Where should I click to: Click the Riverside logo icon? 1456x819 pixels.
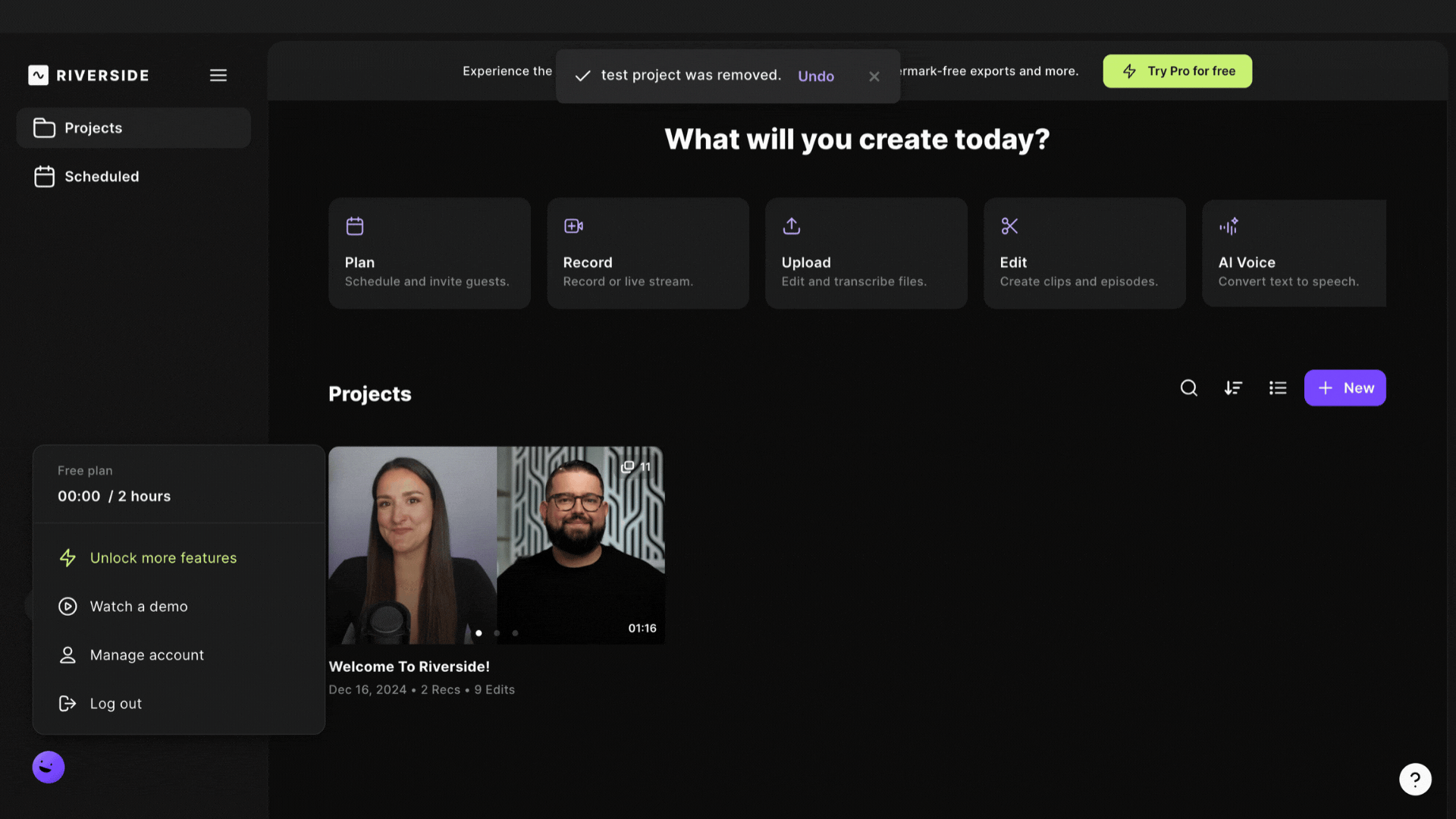point(39,75)
